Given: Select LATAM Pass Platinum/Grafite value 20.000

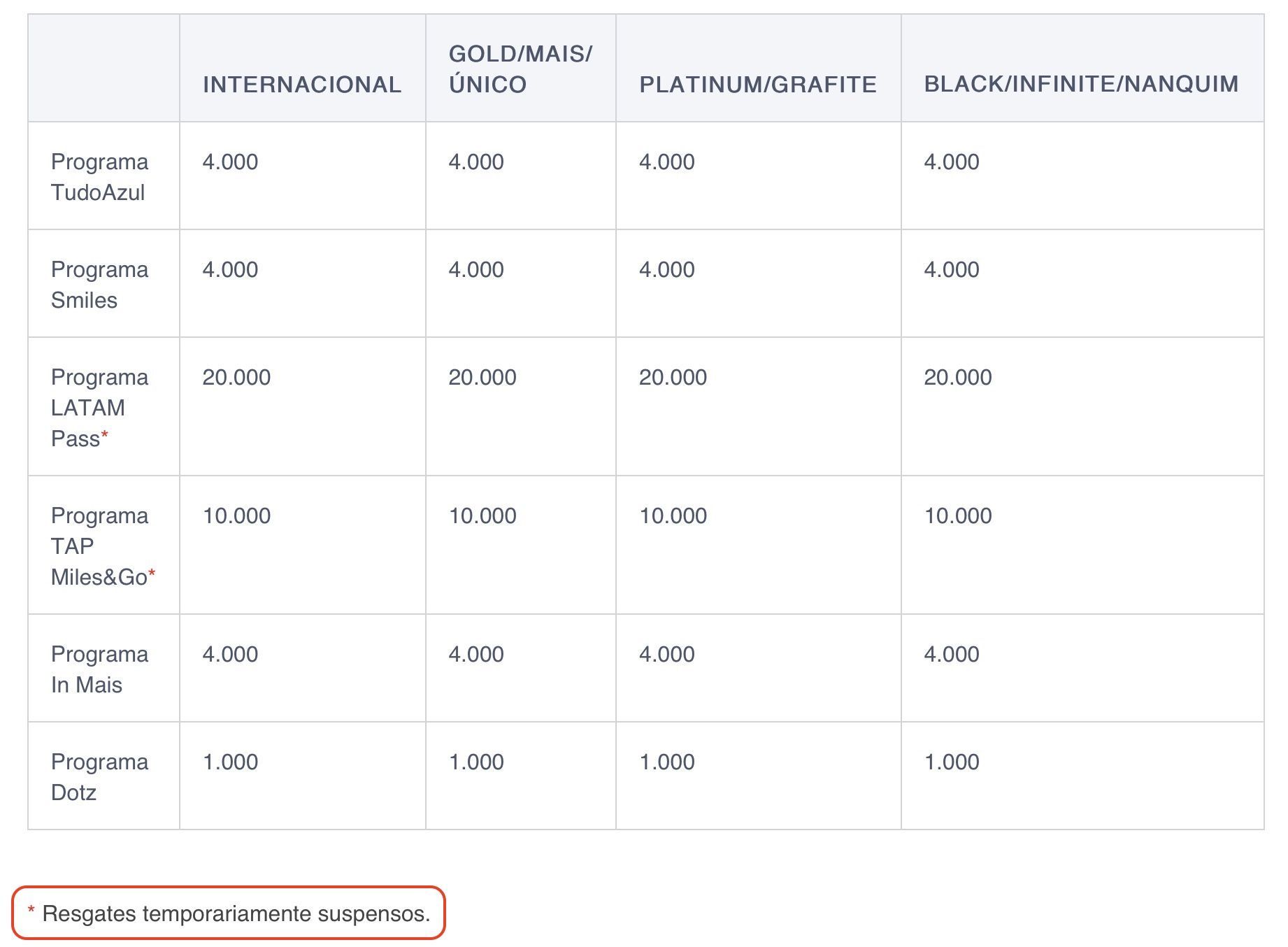Looking at the screenshot, I should point(673,378).
